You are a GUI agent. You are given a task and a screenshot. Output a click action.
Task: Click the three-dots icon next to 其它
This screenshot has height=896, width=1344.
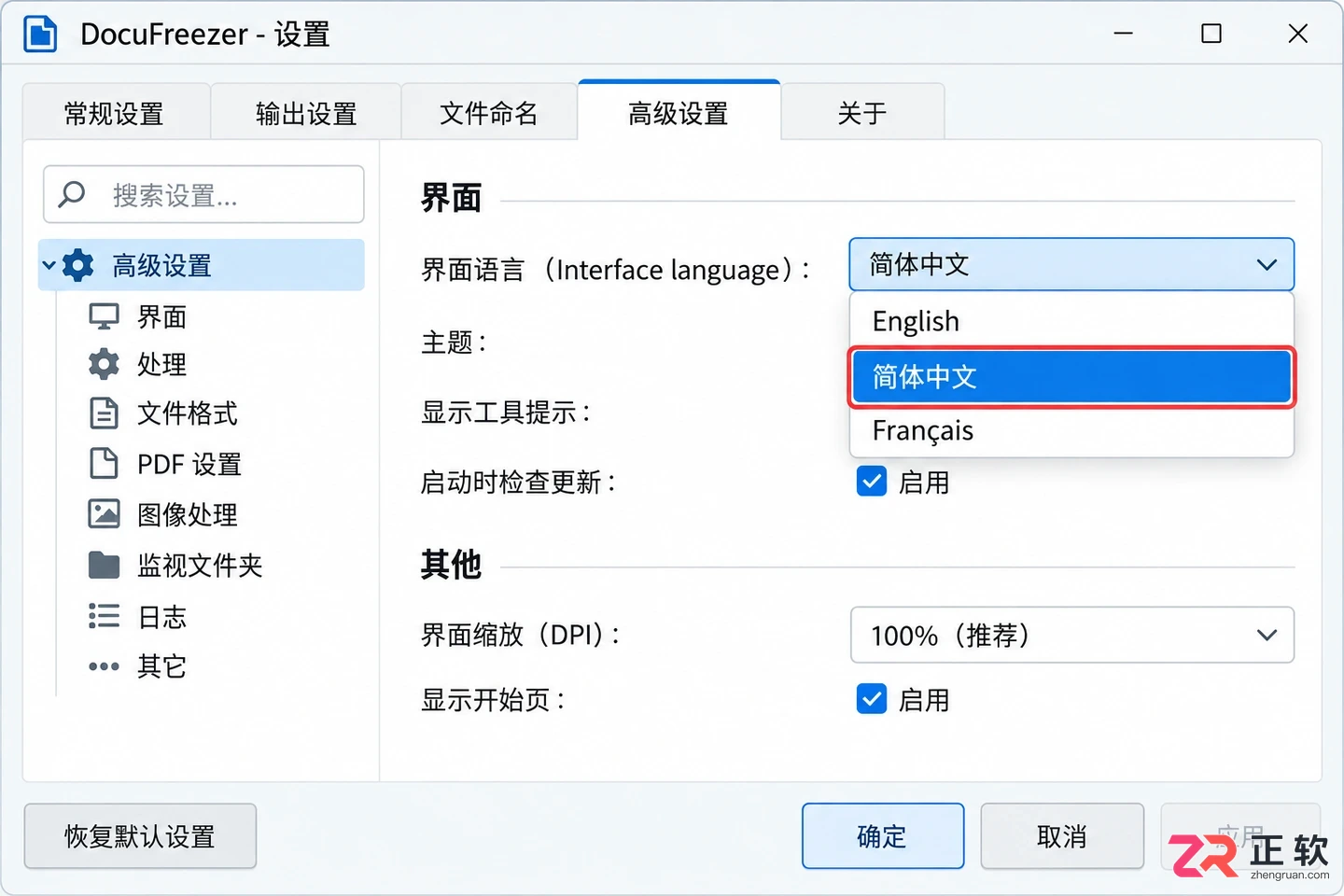[x=104, y=666]
